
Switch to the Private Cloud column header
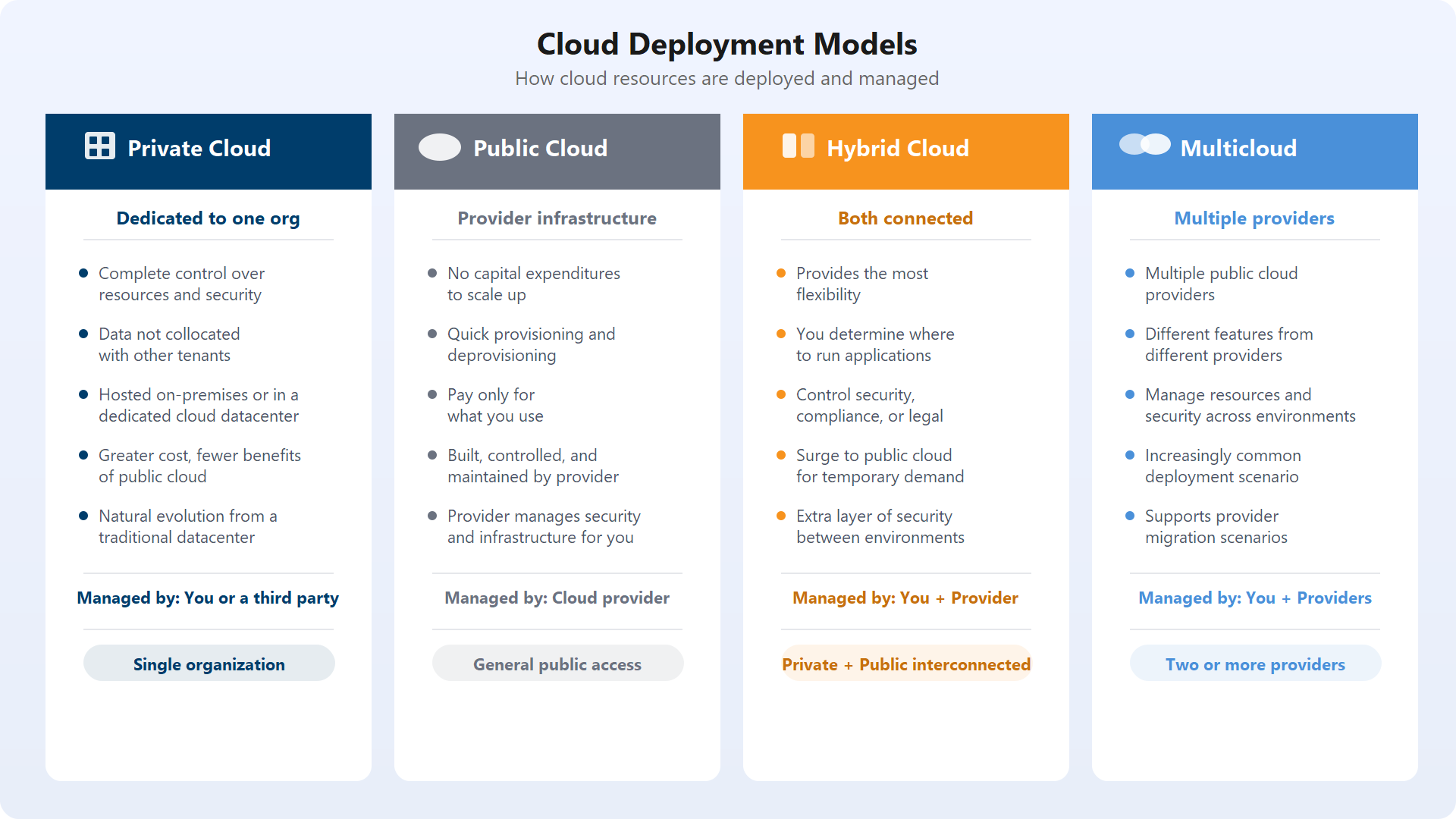tap(208, 149)
